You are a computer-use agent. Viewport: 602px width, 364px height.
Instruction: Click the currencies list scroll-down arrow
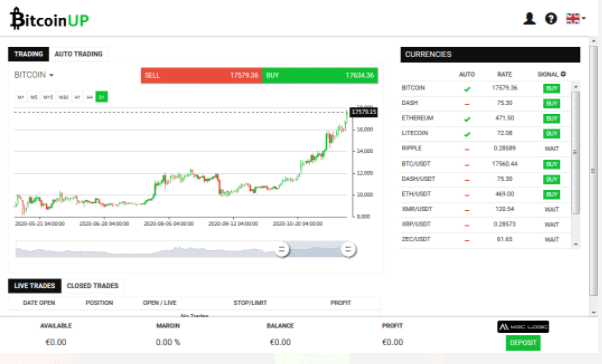tap(575, 244)
